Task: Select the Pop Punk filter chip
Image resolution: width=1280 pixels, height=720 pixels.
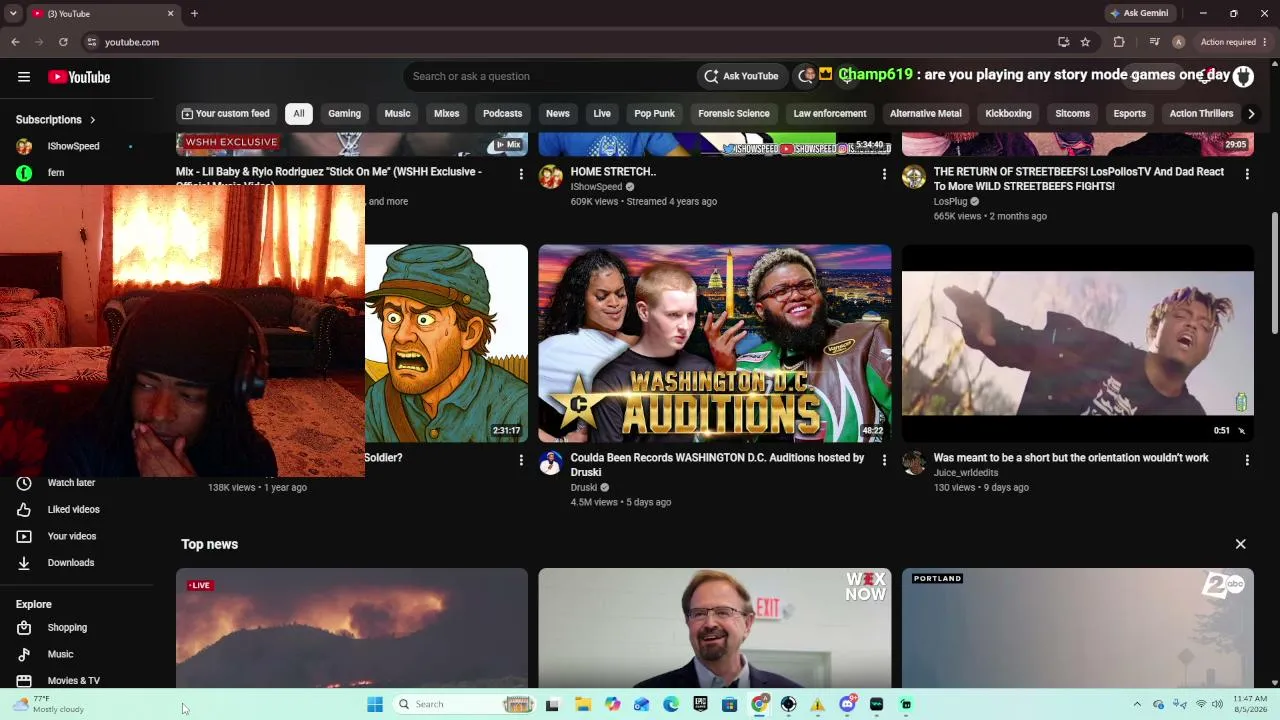Action: point(654,114)
